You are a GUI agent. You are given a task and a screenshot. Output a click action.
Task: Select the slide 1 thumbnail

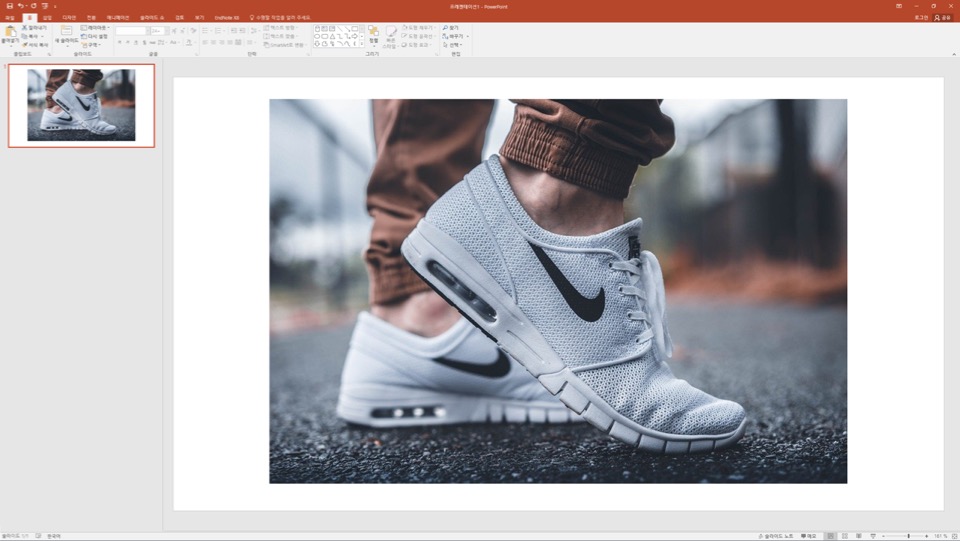click(81, 105)
